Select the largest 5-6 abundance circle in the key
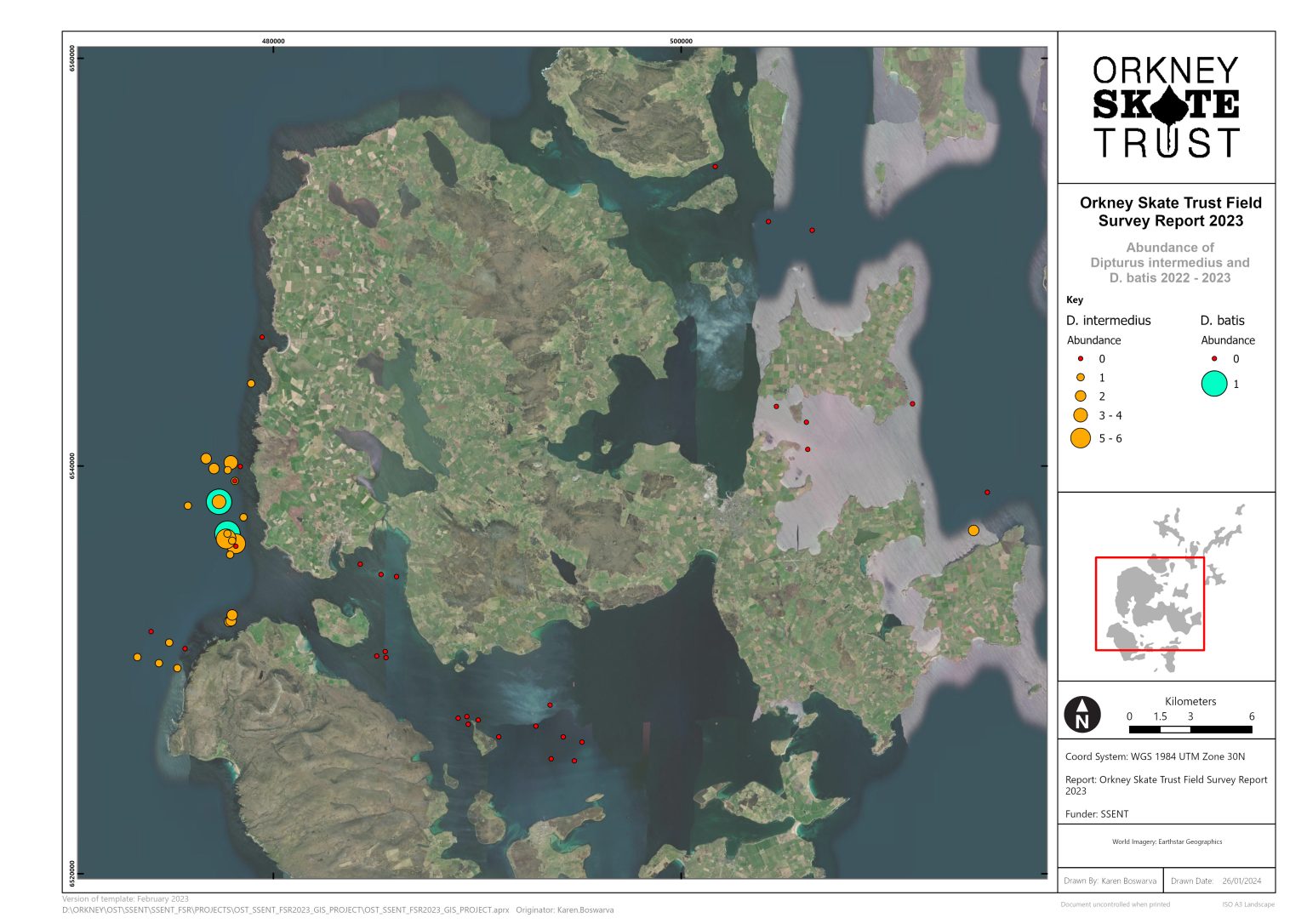The height and width of the screenshot is (924, 1307). tap(1081, 438)
